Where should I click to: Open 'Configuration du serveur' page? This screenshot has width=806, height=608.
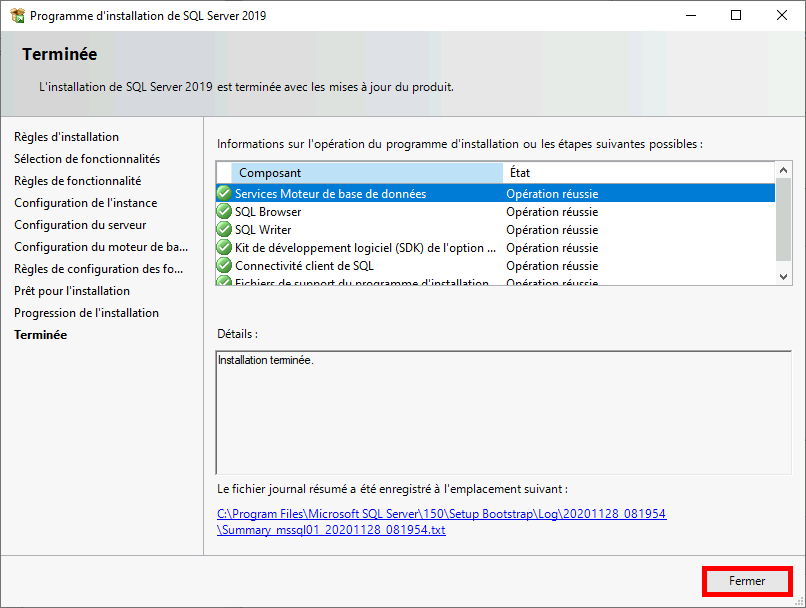[79, 225]
